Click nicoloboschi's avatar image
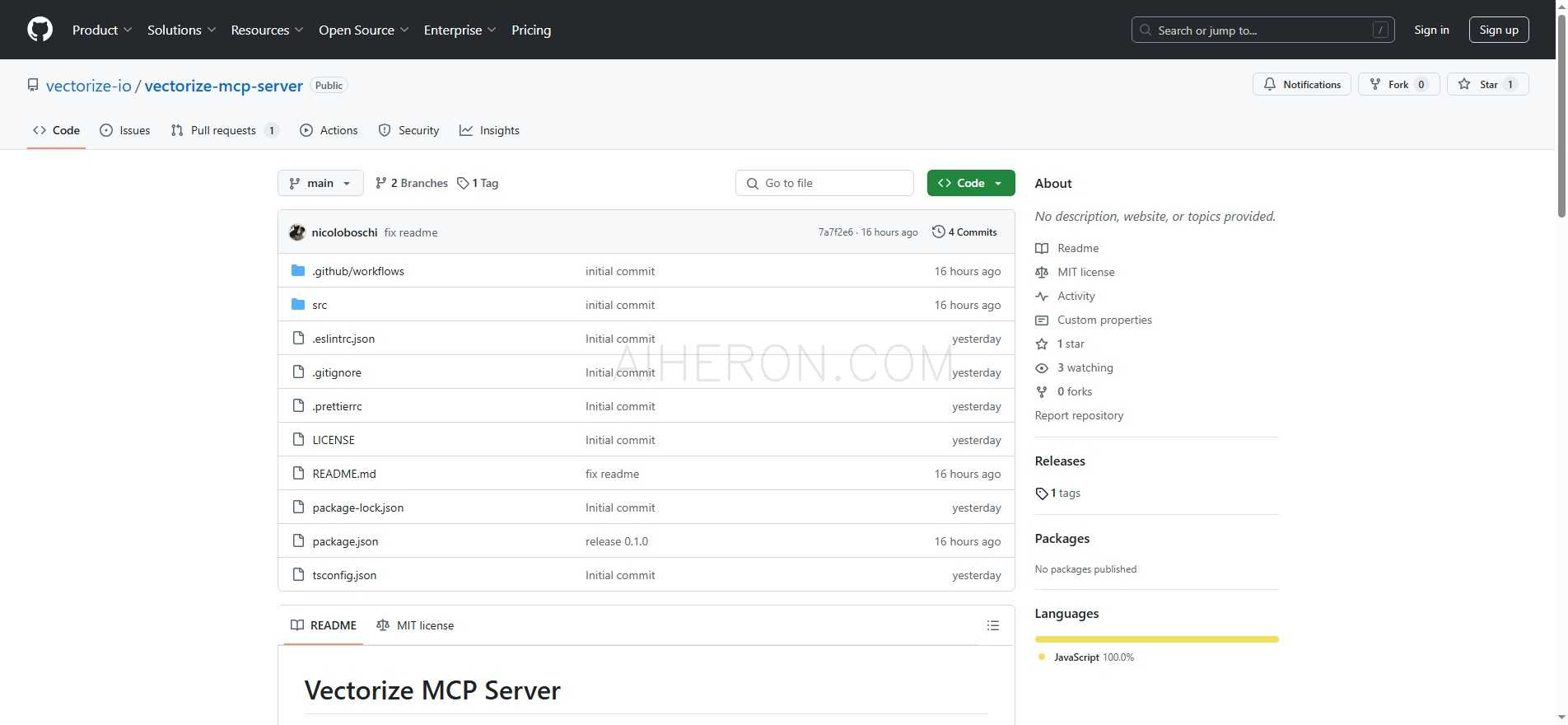This screenshot has width=1568, height=725. point(297,232)
